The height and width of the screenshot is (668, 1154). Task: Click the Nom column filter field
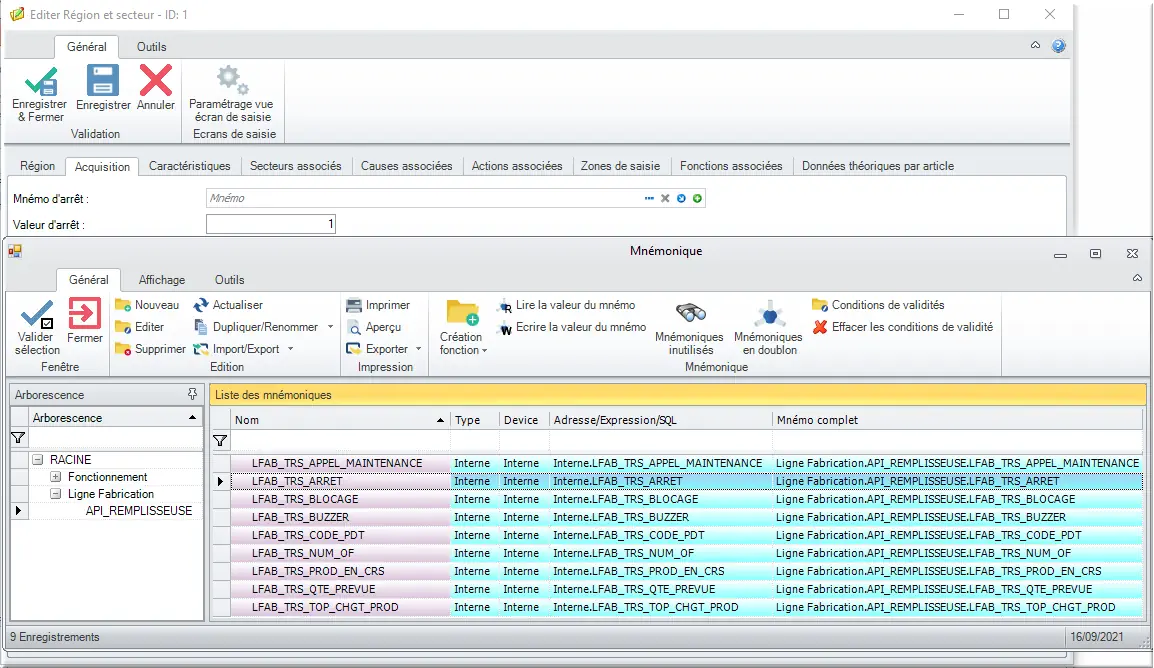click(x=340, y=441)
